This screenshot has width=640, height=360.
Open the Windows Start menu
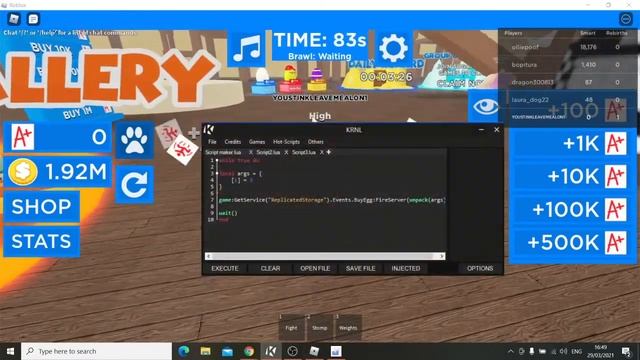(x=11, y=351)
